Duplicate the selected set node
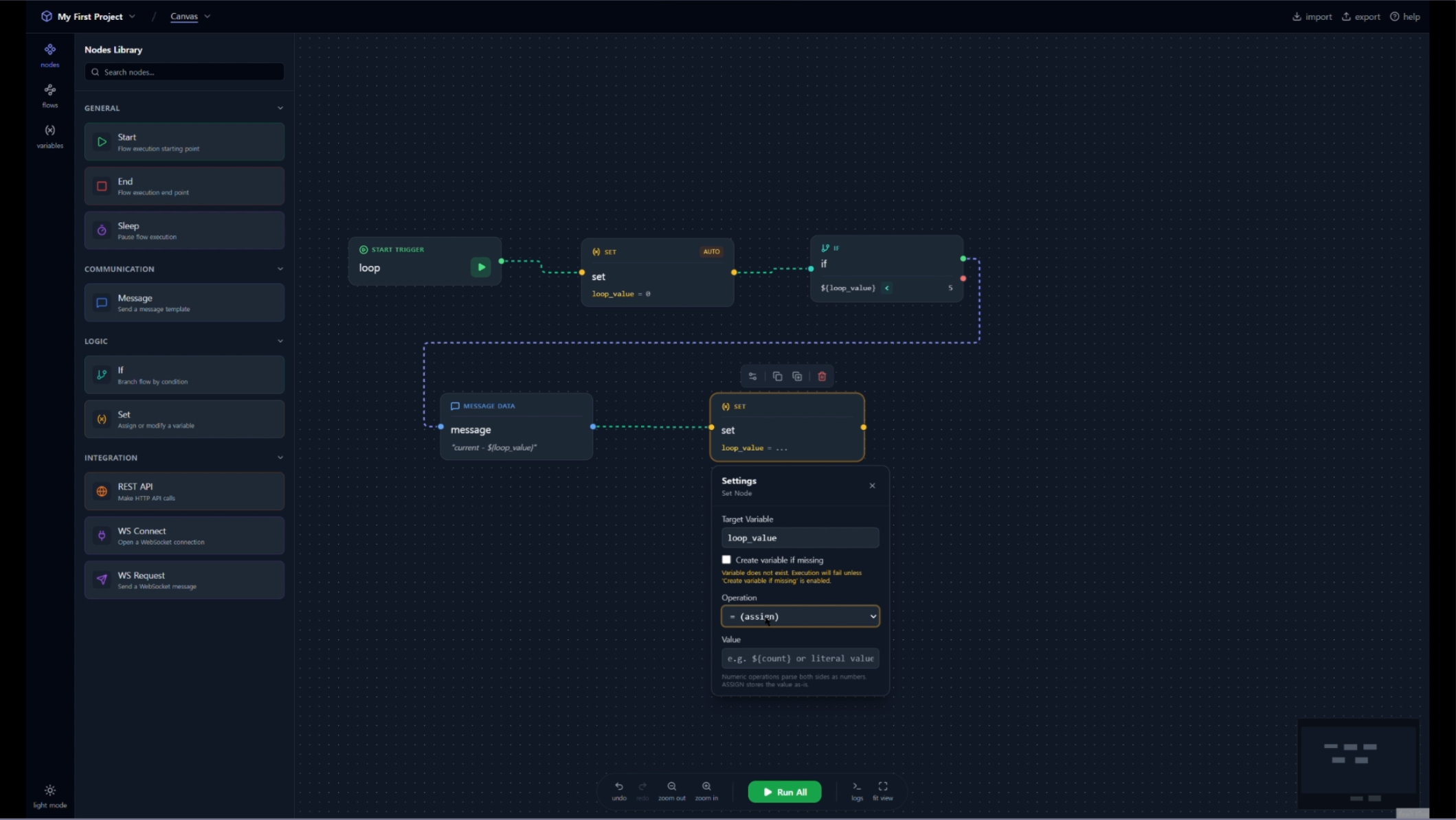The height and width of the screenshot is (820, 1456). 797,376
